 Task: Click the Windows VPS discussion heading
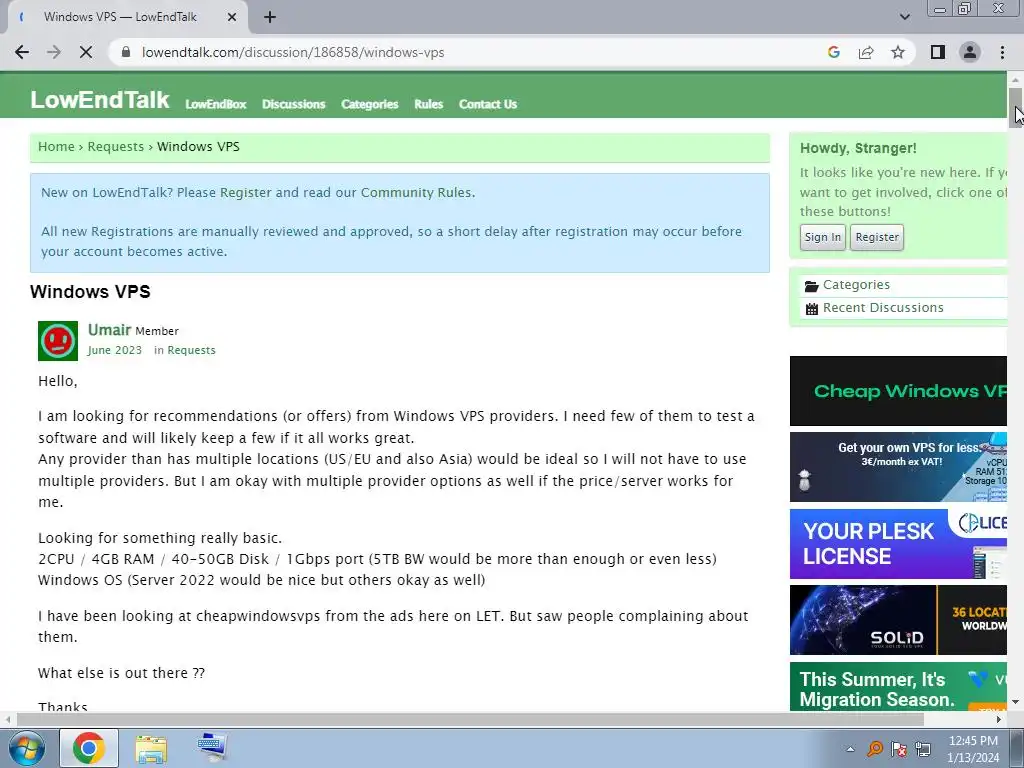click(90, 292)
